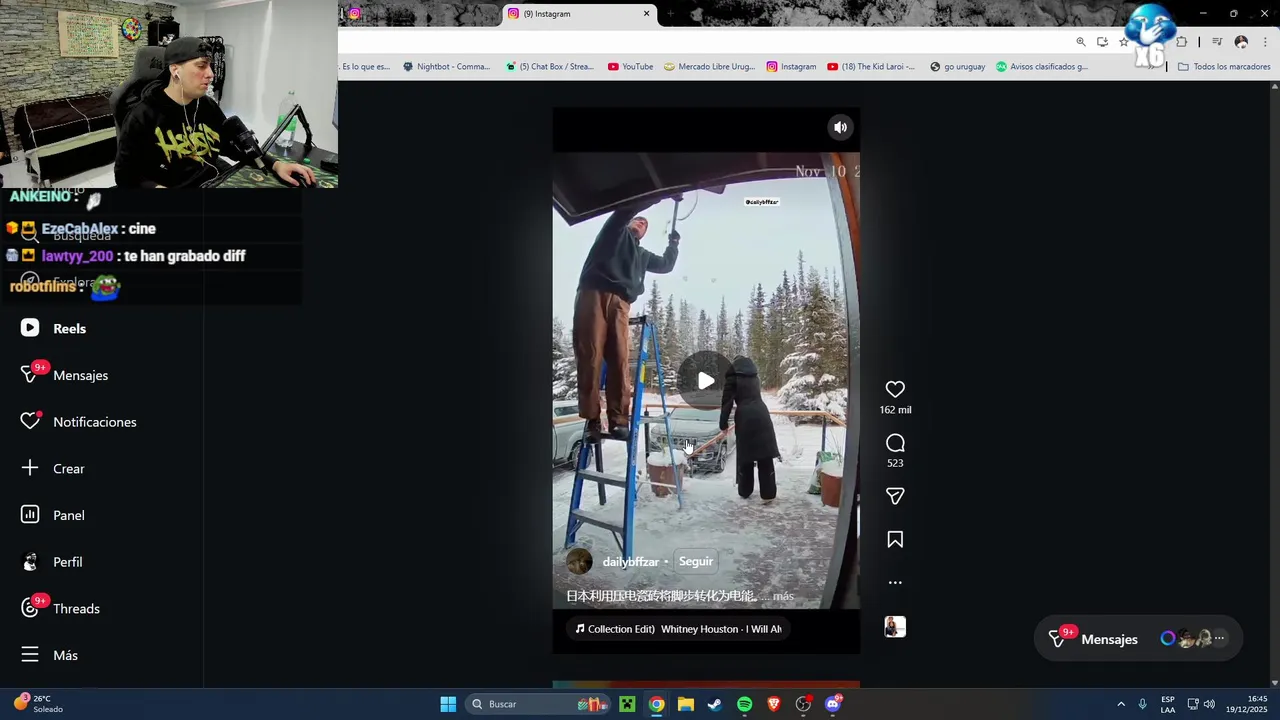Image resolution: width=1280 pixels, height=720 pixels.
Task: Switch to the first pinned Instagram tab
Action: pyautogui.click(x=354, y=14)
